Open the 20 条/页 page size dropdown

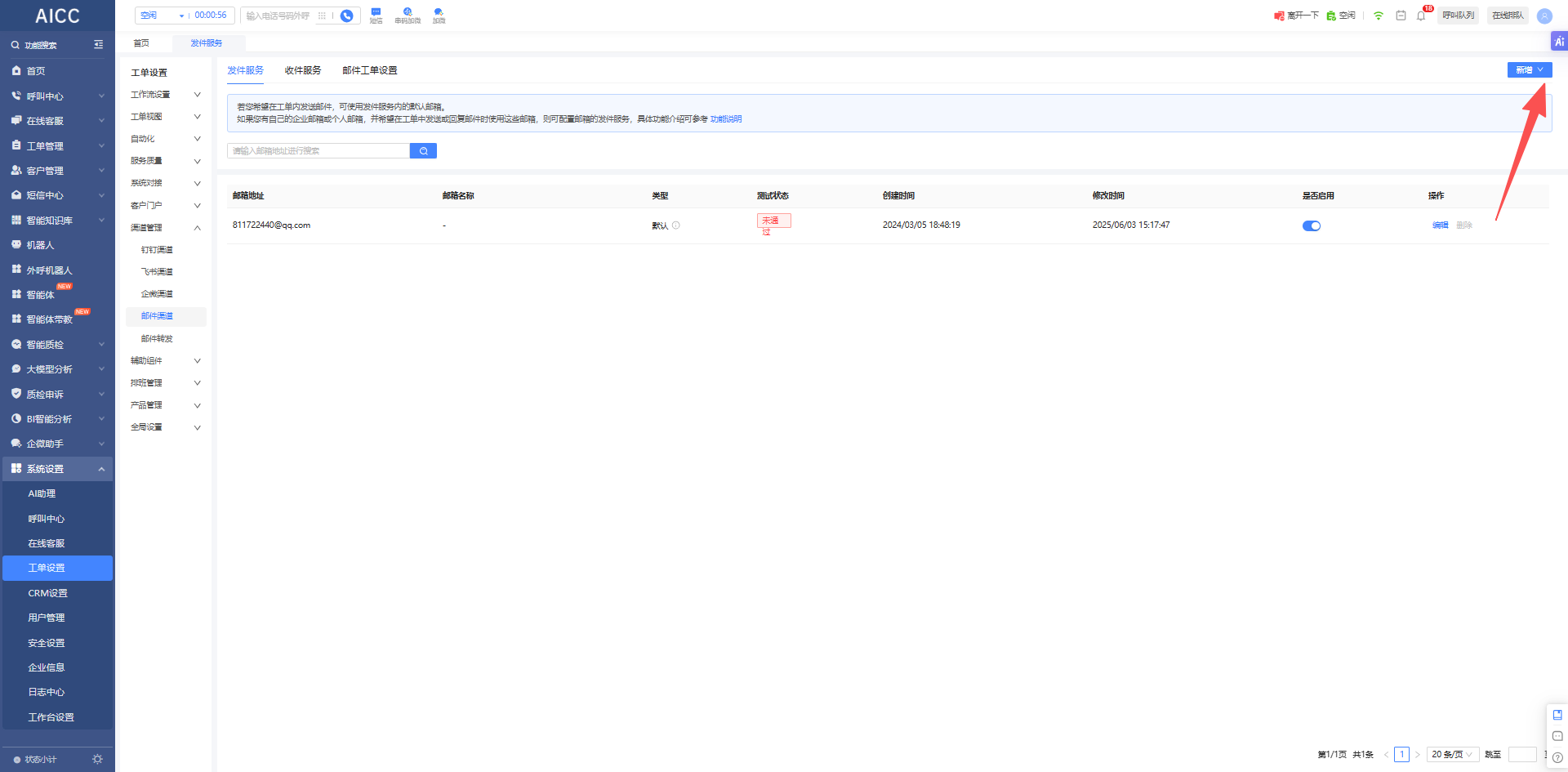point(1452,755)
